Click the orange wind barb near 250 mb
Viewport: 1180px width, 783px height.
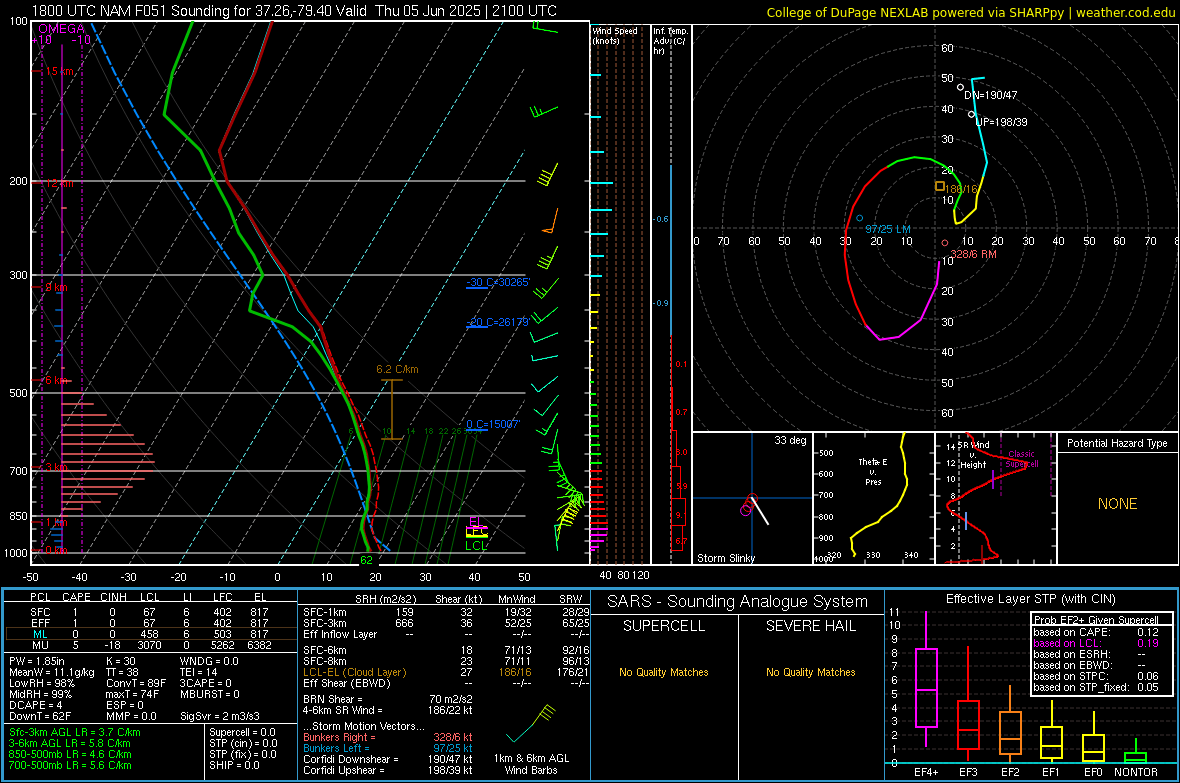click(x=551, y=222)
